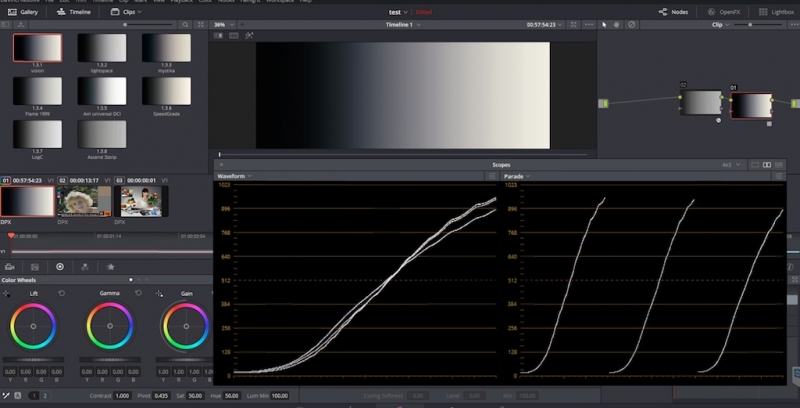Switch scopes to single view layout
The image size is (800, 408).
755,164
